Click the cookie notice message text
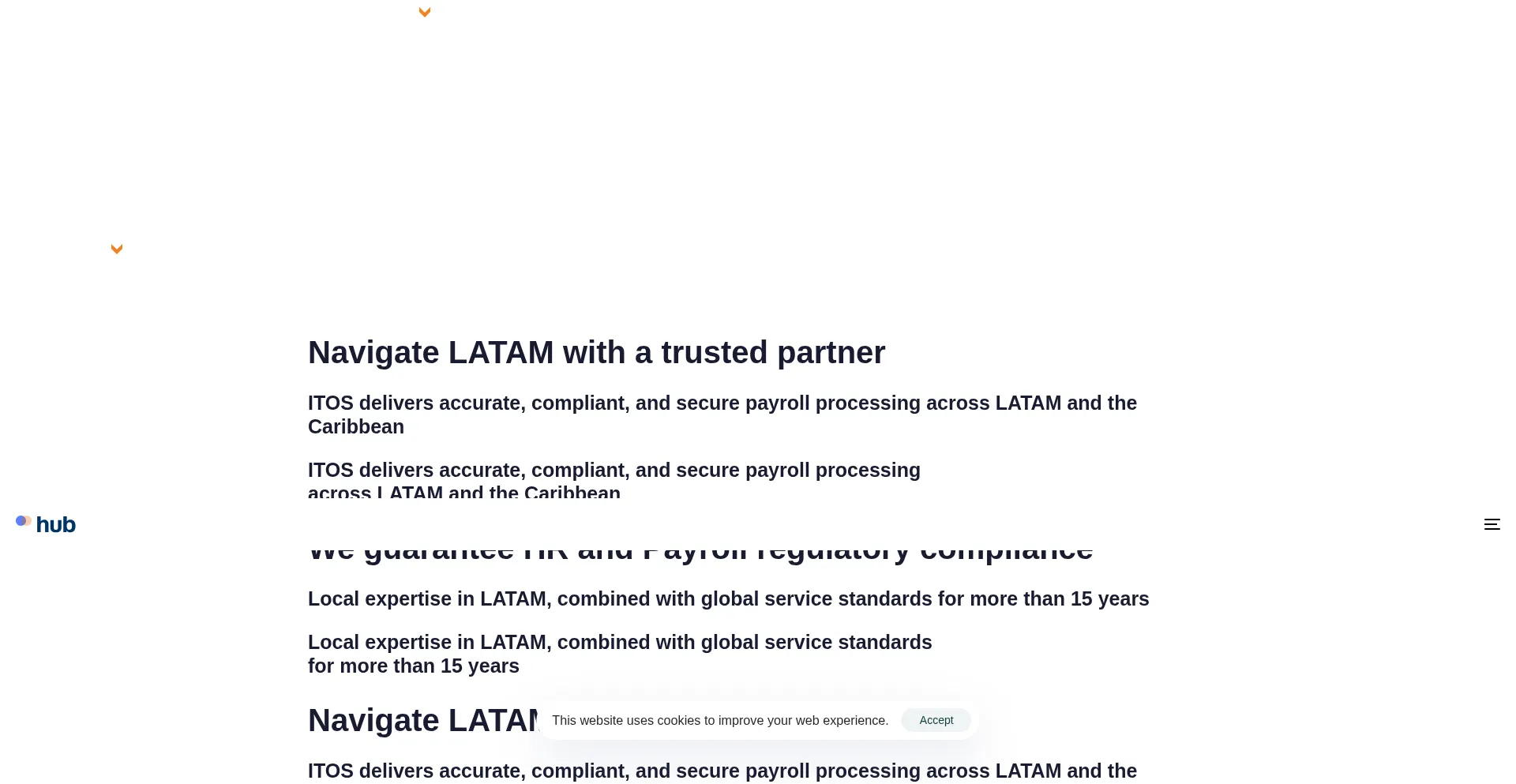The height and width of the screenshot is (784, 1516). click(719, 720)
